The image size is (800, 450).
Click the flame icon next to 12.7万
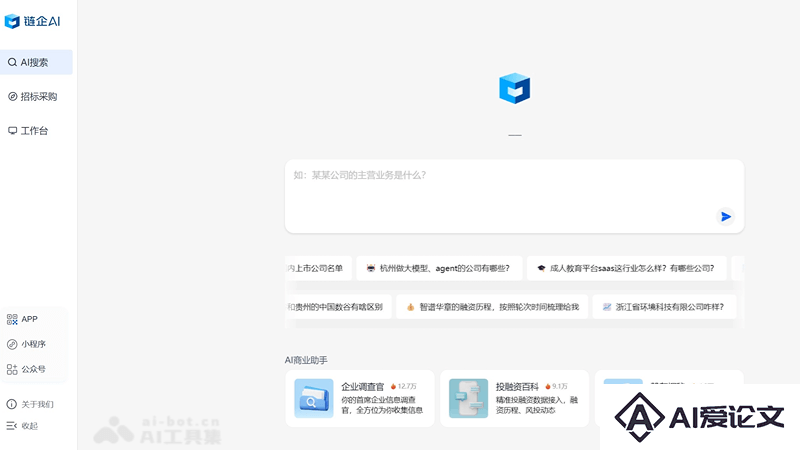point(393,386)
